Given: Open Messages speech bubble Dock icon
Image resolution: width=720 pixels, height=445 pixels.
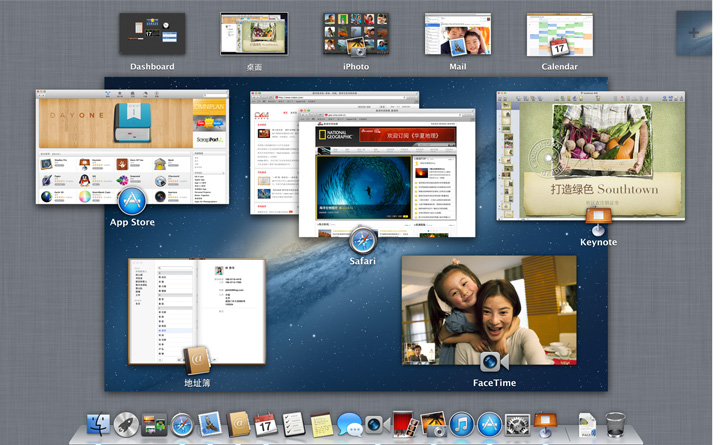Looking at the screenshot, I should (x=349, y=424).
